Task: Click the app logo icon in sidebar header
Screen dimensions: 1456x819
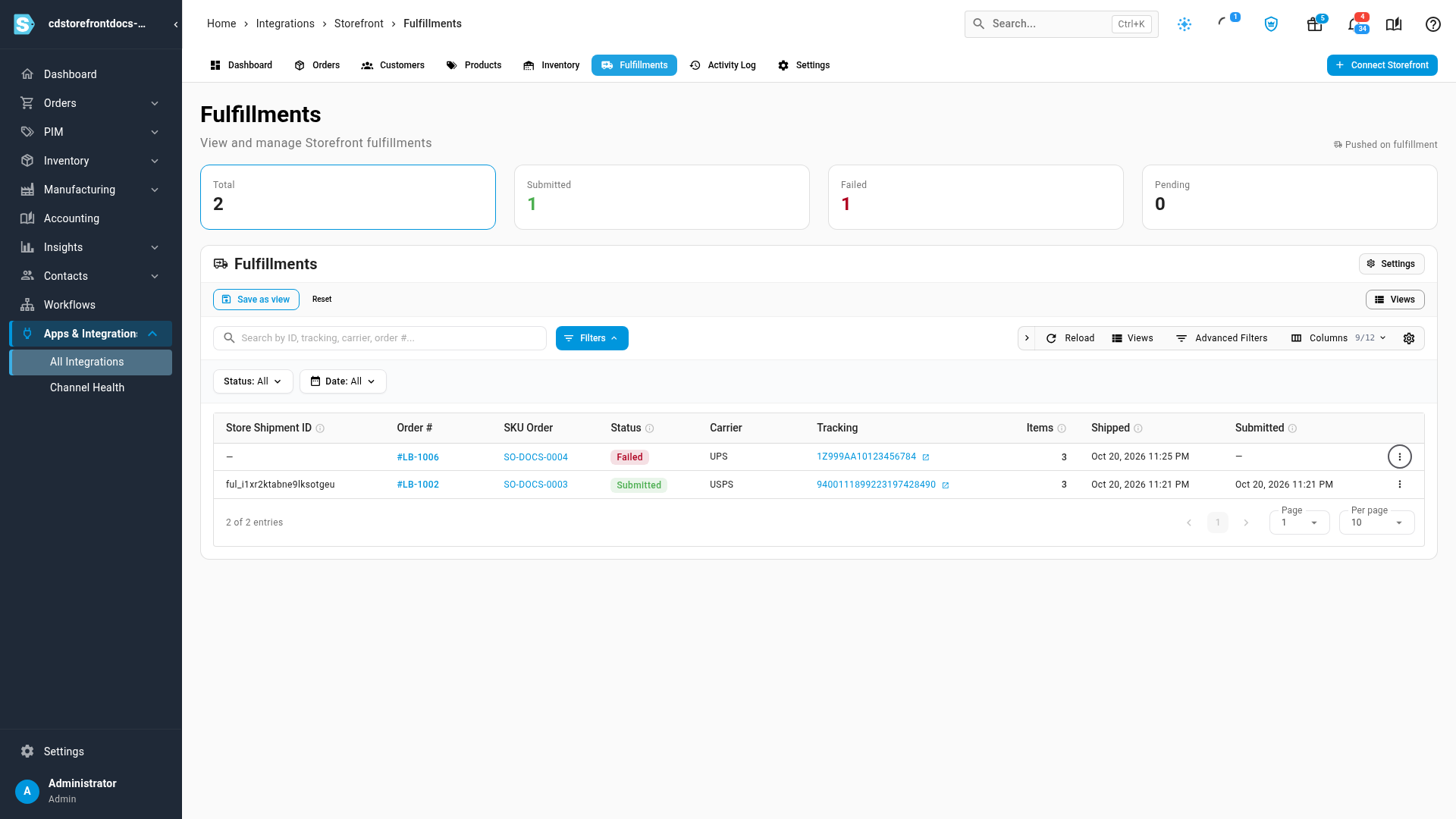Action: click(x=24, y=24)
